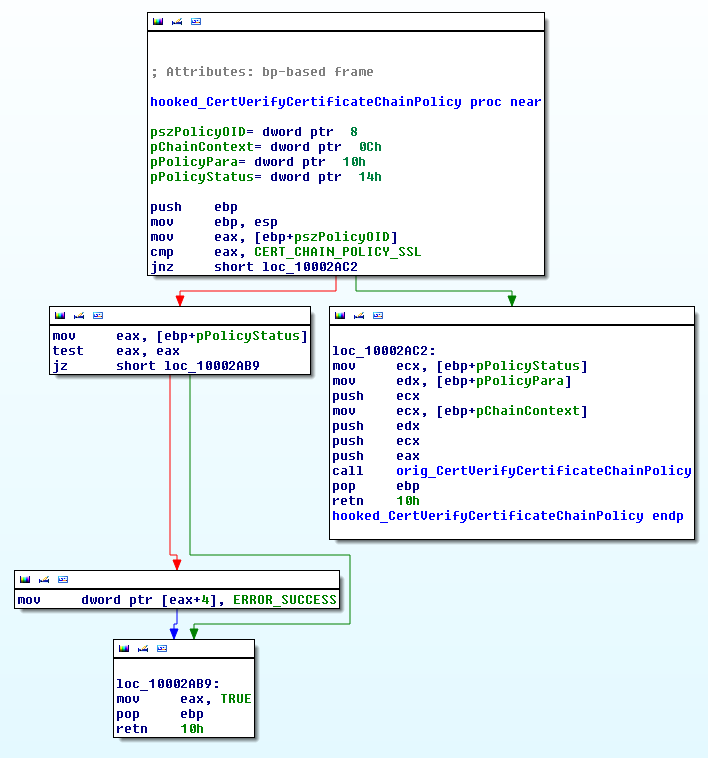Click 'mov eax, [ebp+pszPolicyOID]' instruction

pyautogui.click(x=274, y=237)
